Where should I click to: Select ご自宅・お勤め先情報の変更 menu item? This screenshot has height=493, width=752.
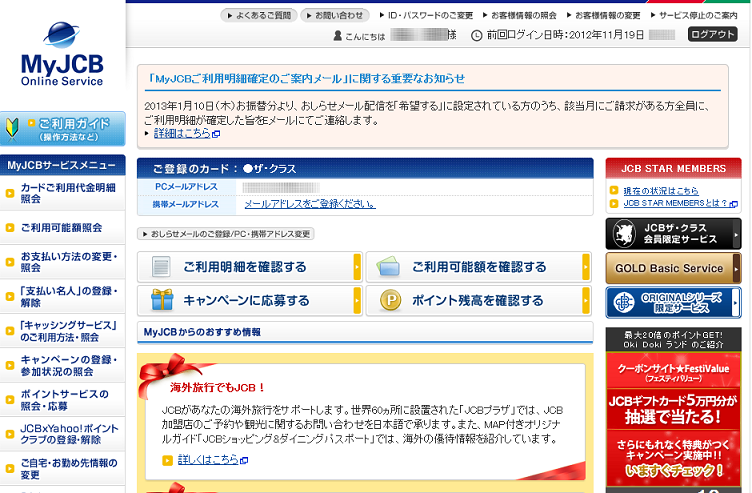click(x=63, y=469)
